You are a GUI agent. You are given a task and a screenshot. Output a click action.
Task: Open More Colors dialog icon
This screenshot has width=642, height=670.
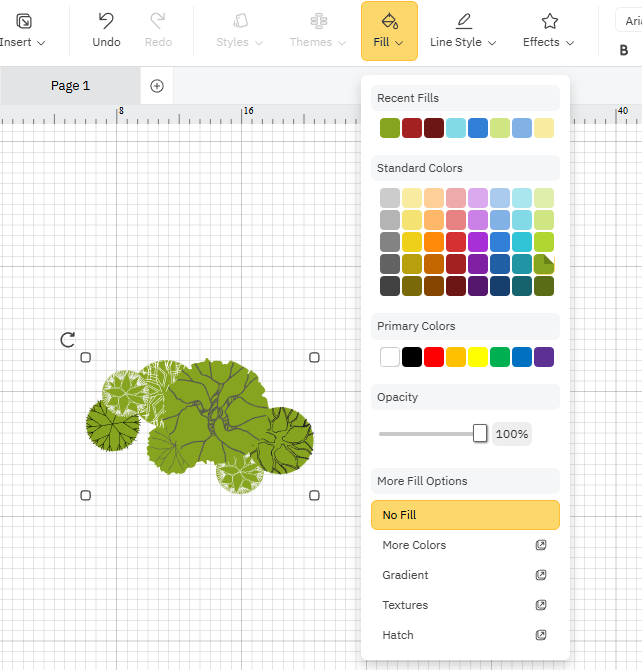(x=541, y=545)
